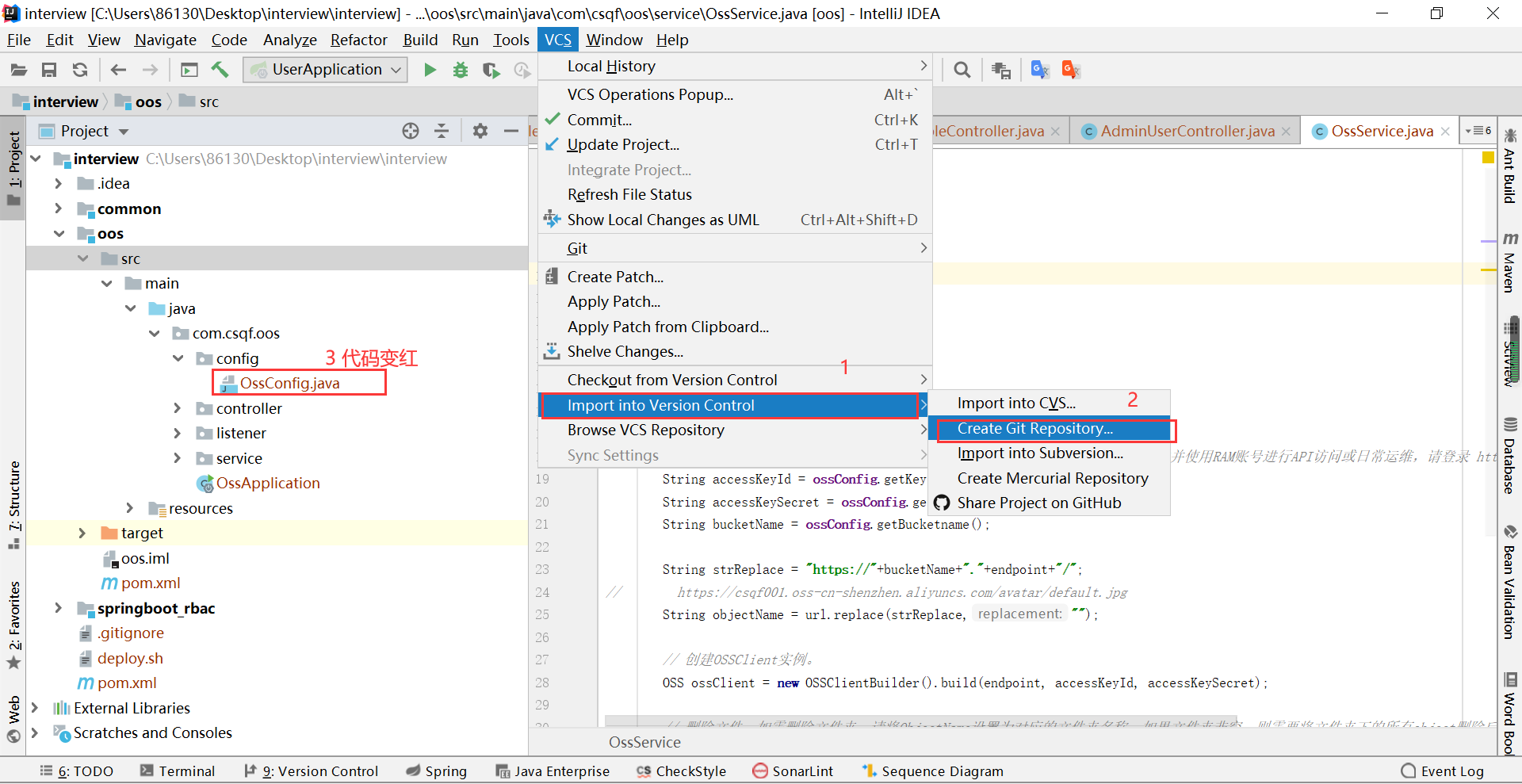This screenshot has width=1522, height=784.
Task: Open the Maven side panel
Action: 1510,263
